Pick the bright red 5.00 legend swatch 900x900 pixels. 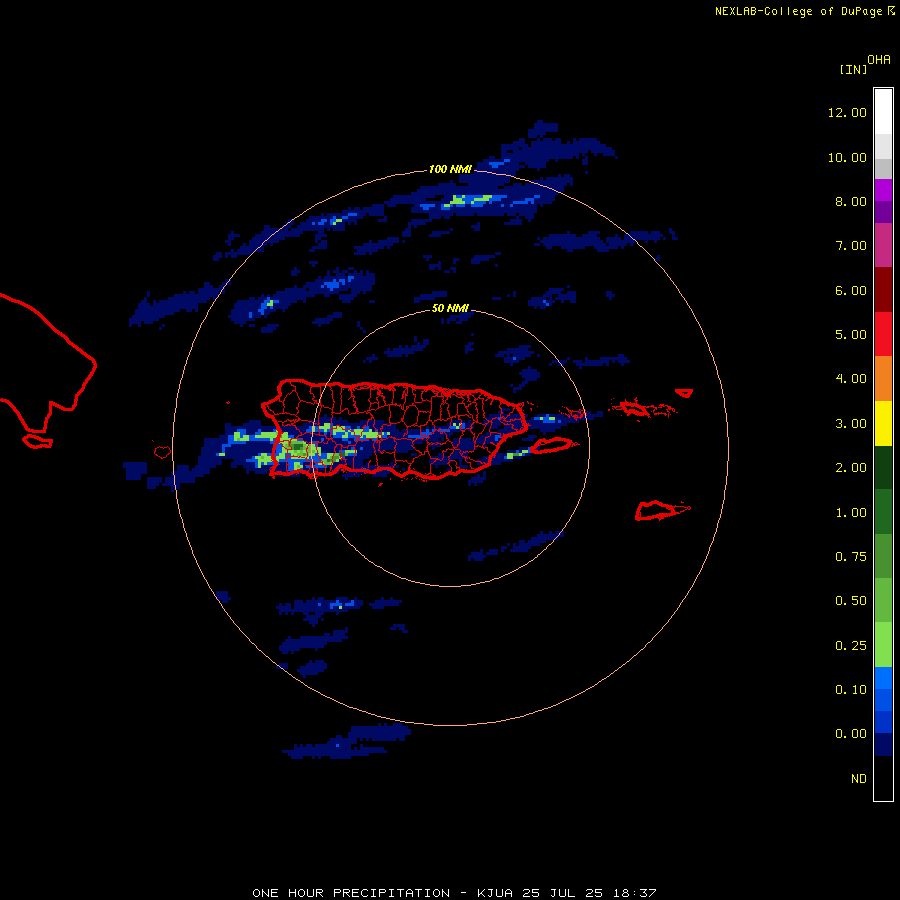(x=883, y=334)
